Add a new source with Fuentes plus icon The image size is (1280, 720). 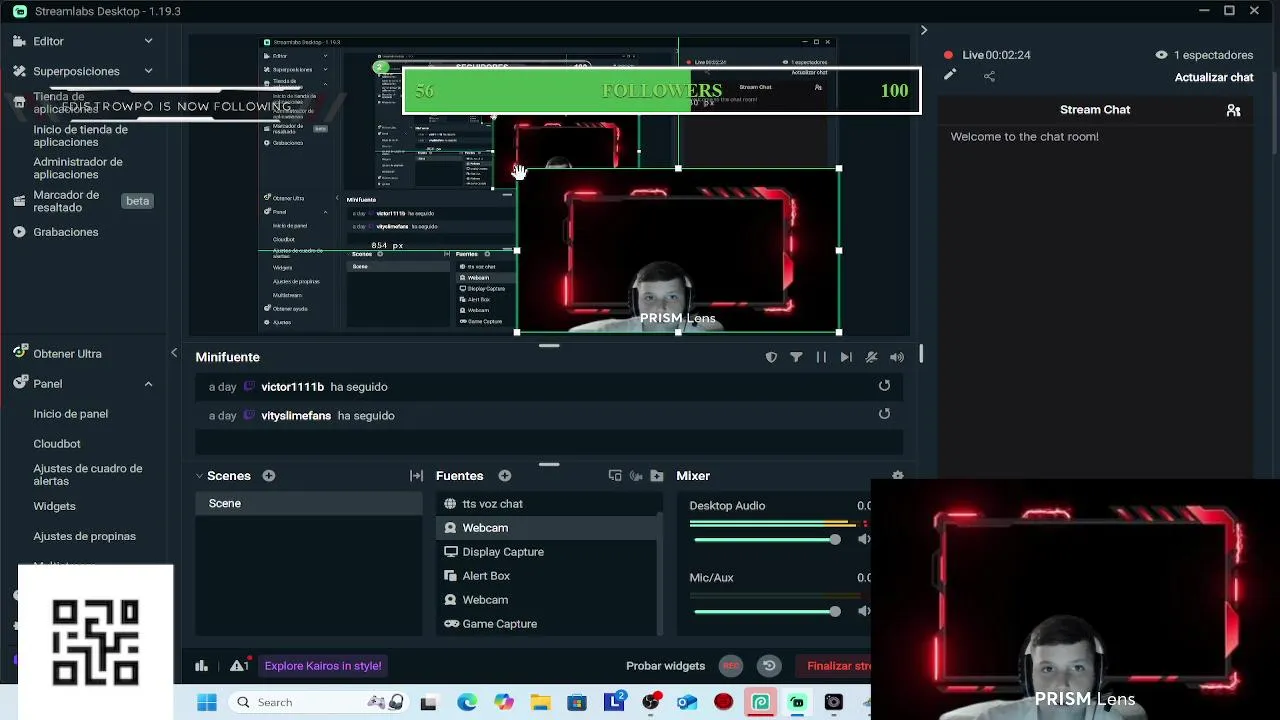[x=505, y=476]
